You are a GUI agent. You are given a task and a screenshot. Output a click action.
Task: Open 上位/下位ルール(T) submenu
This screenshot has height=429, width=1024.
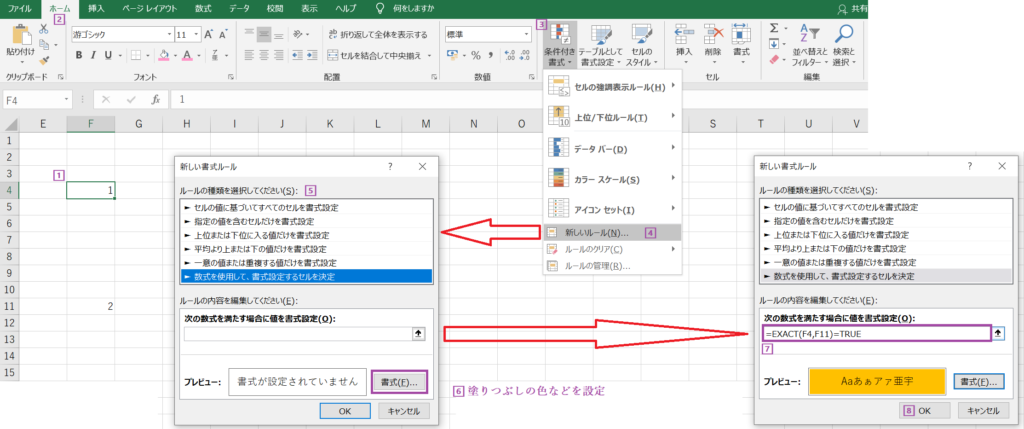[613, 117]
